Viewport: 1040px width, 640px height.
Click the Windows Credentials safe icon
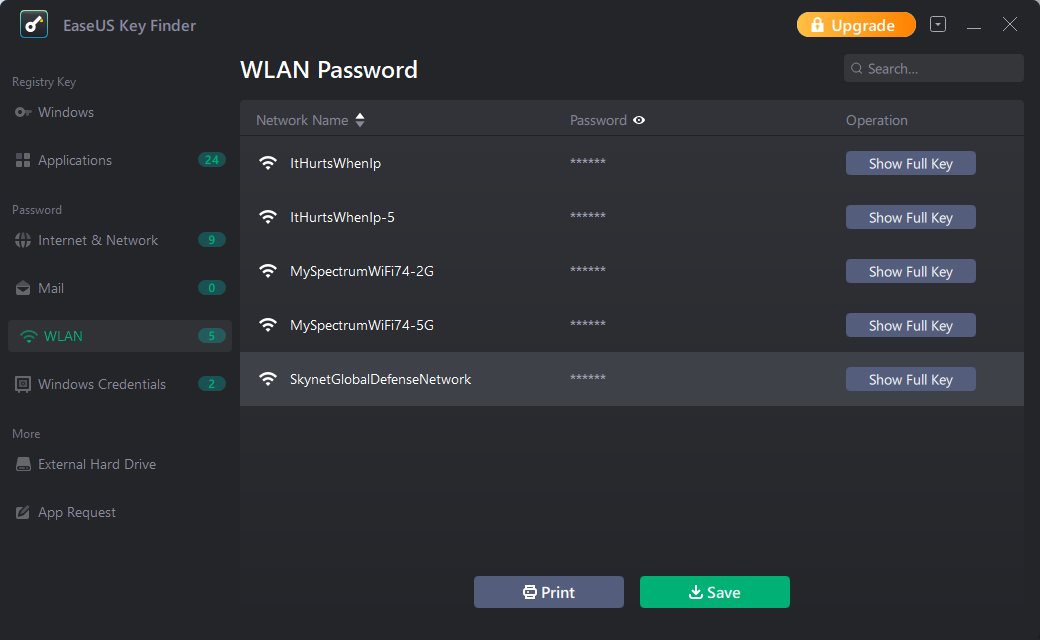(x=23, y=384)
